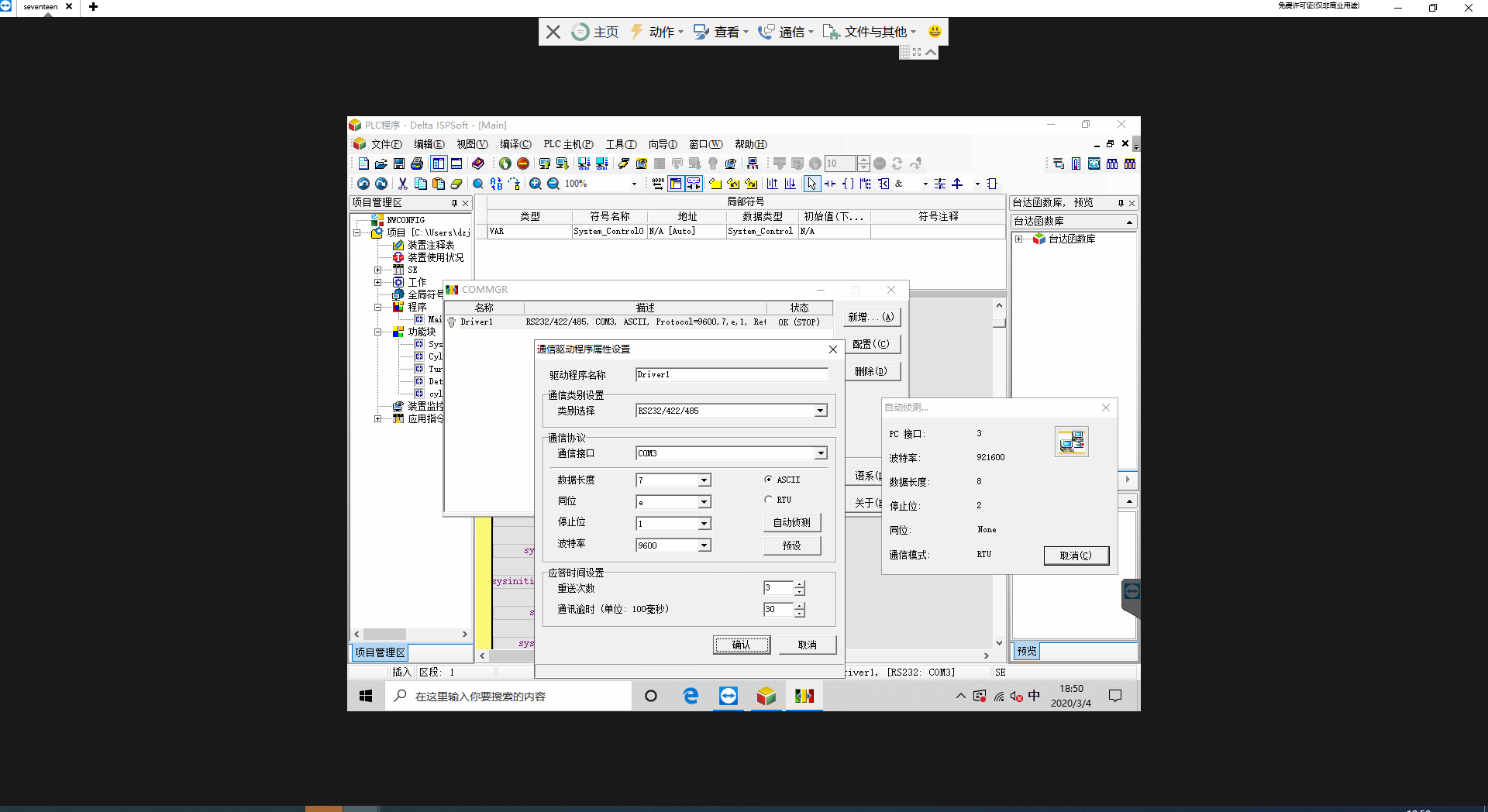Increase 重送次数 with the spinner up arrow
The image size is (1488, 812).
(x=800, y=584)
